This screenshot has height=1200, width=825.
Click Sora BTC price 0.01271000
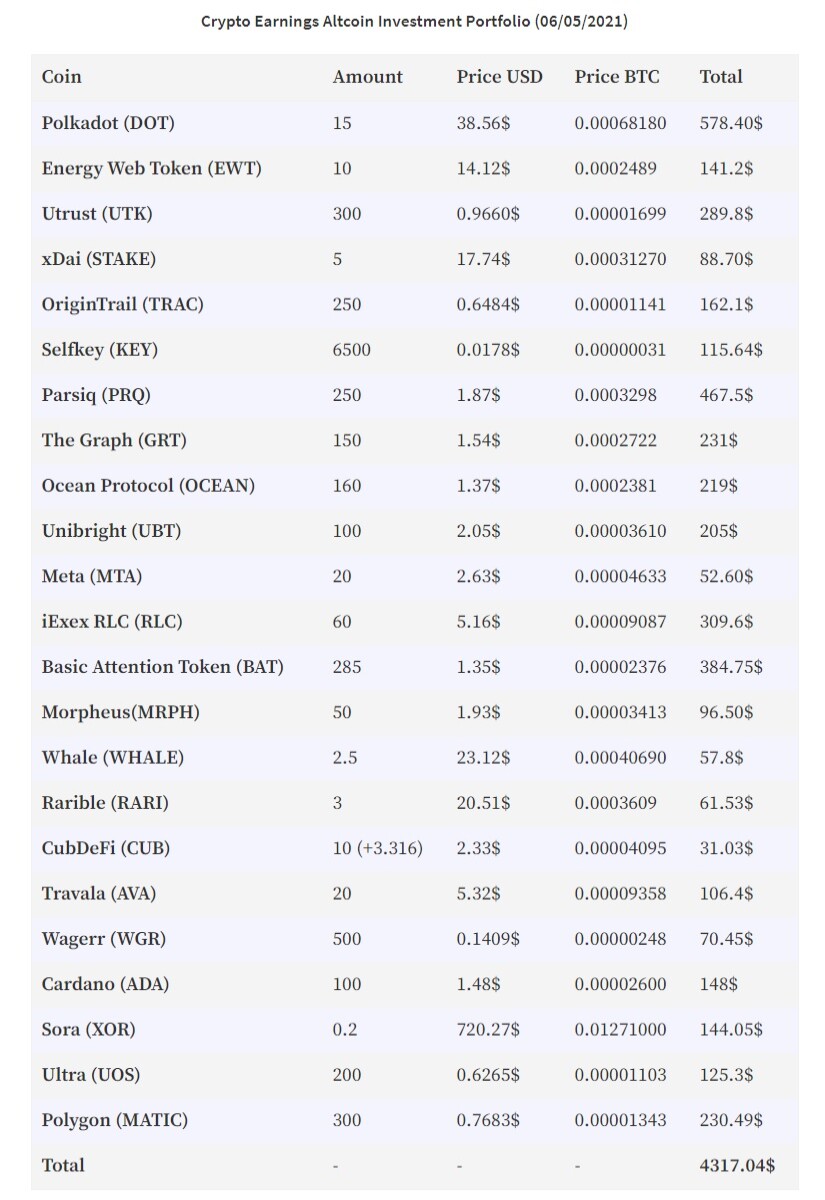click(x=620, y=1029)
